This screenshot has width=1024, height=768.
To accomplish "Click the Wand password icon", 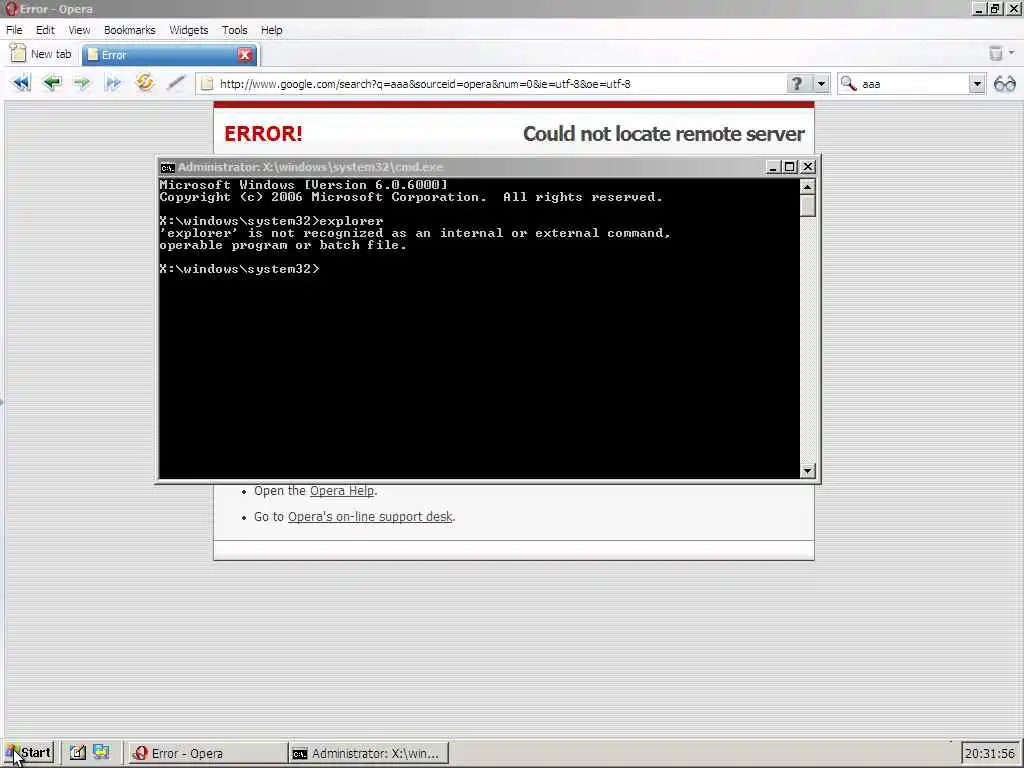I will [176, 83].
